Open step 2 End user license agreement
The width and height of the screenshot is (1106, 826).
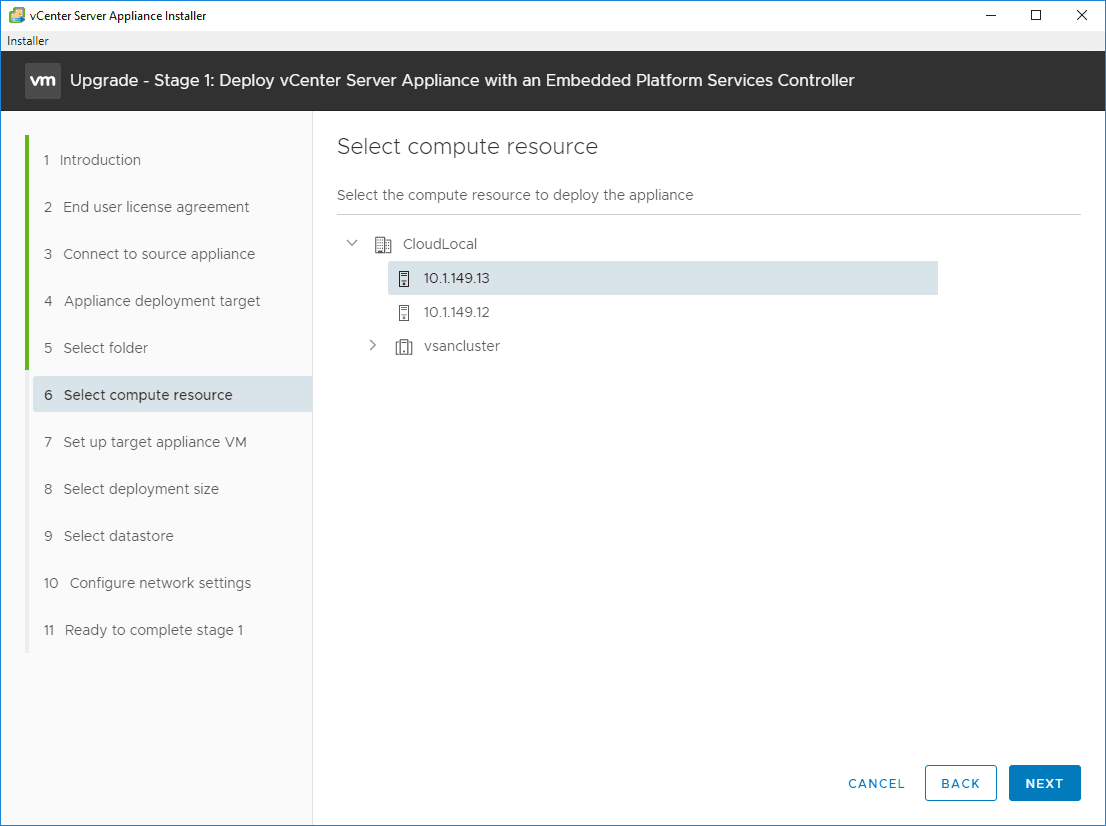156,207
